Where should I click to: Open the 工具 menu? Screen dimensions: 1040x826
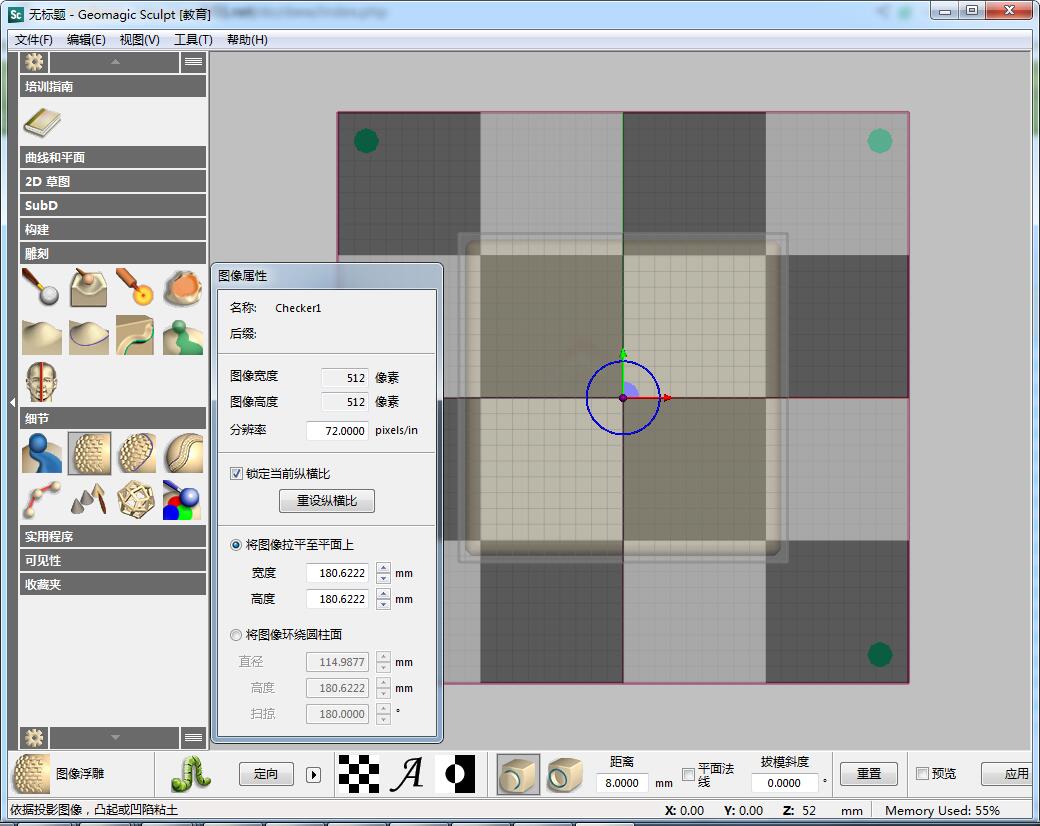pos(193,40)
